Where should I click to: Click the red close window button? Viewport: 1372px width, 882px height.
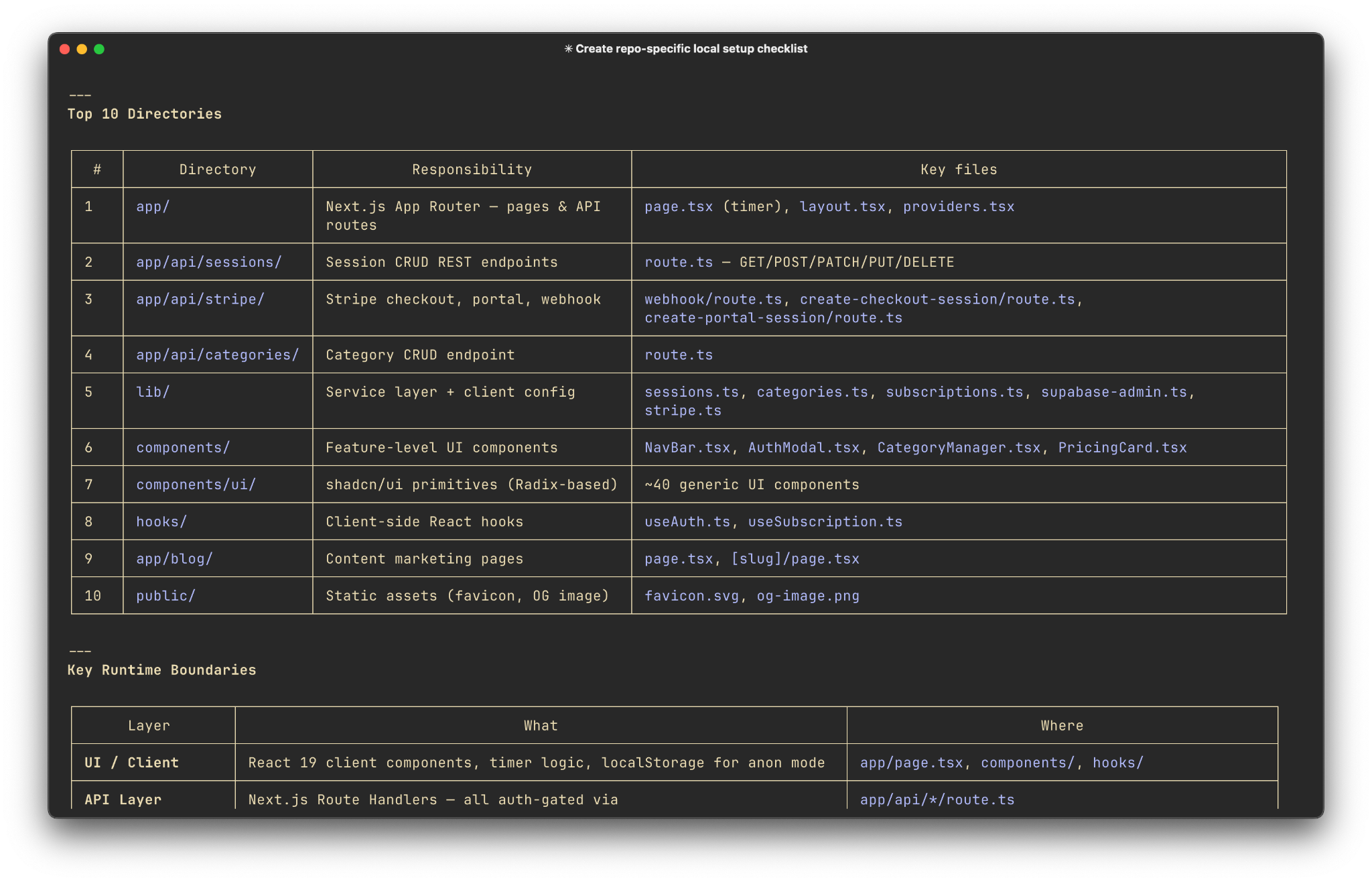point(65,49)
